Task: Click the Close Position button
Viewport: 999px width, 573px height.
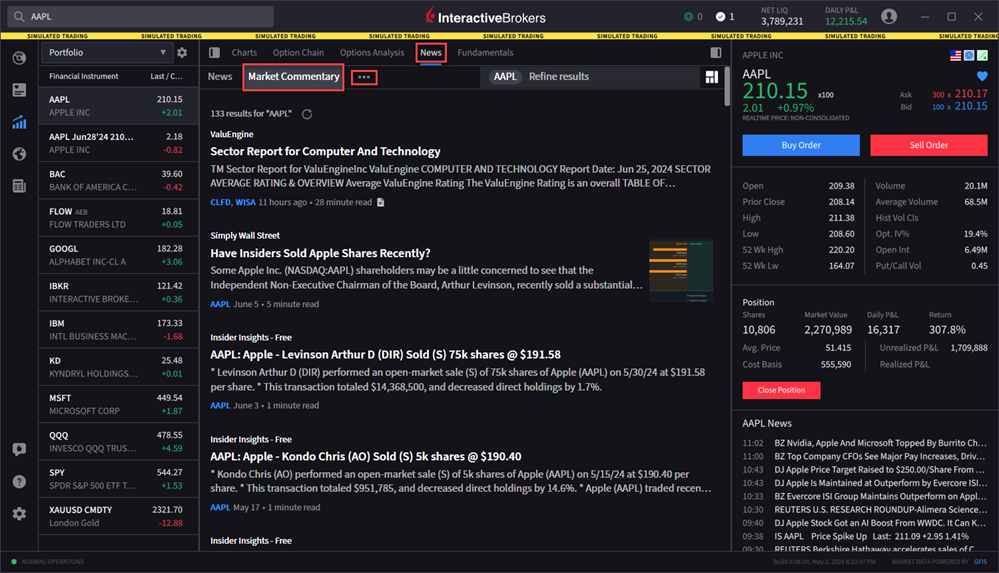Action: 781,390
